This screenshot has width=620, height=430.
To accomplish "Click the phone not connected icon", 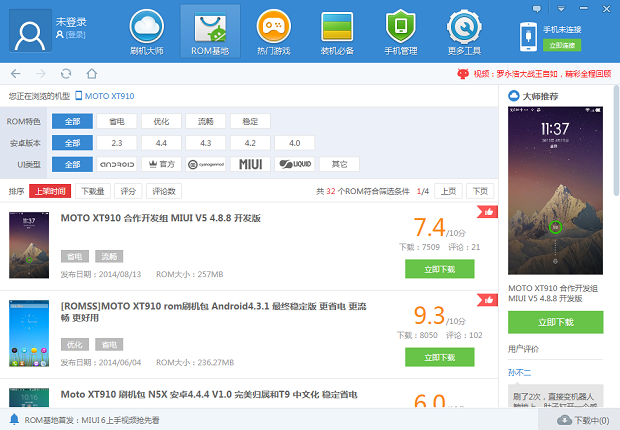I will click(528, 37).
